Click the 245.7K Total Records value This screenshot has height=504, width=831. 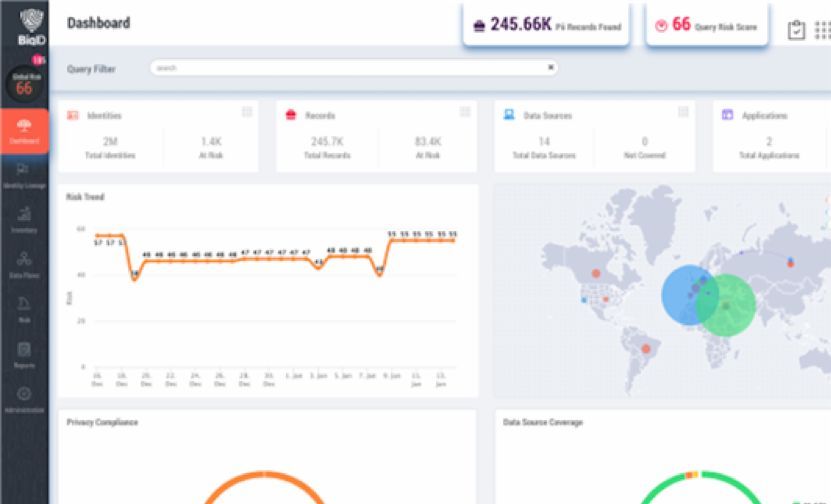pyautogui.click(x=327, y=142)
